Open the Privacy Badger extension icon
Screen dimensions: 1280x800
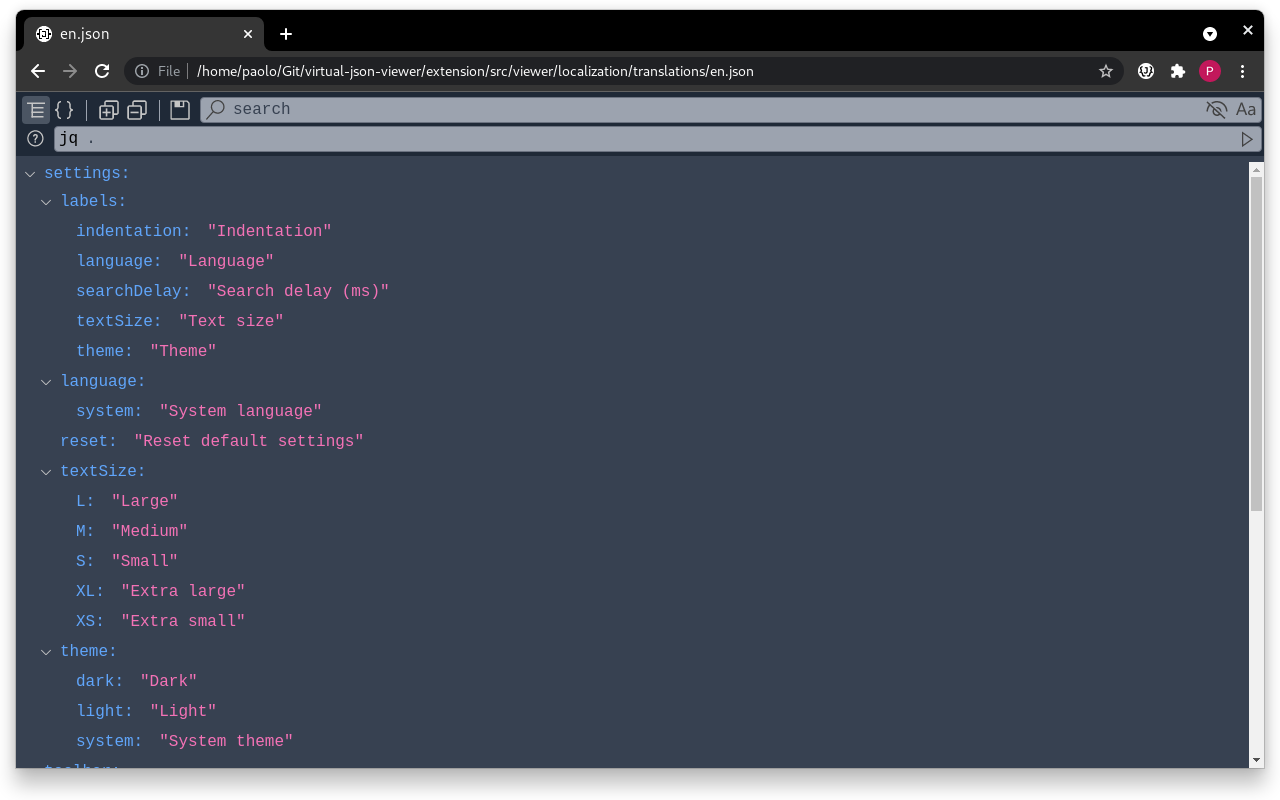click(x=1145, y=71)
